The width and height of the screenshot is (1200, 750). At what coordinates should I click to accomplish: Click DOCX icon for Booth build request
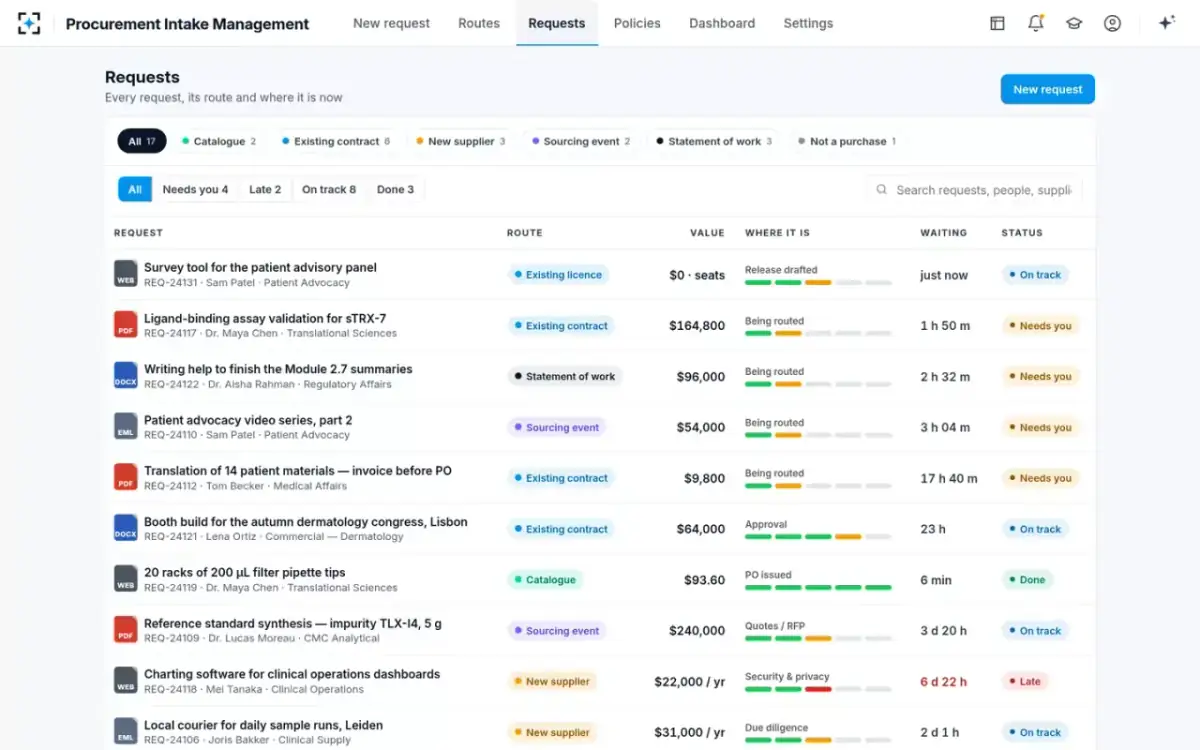[x=125, y=529]
